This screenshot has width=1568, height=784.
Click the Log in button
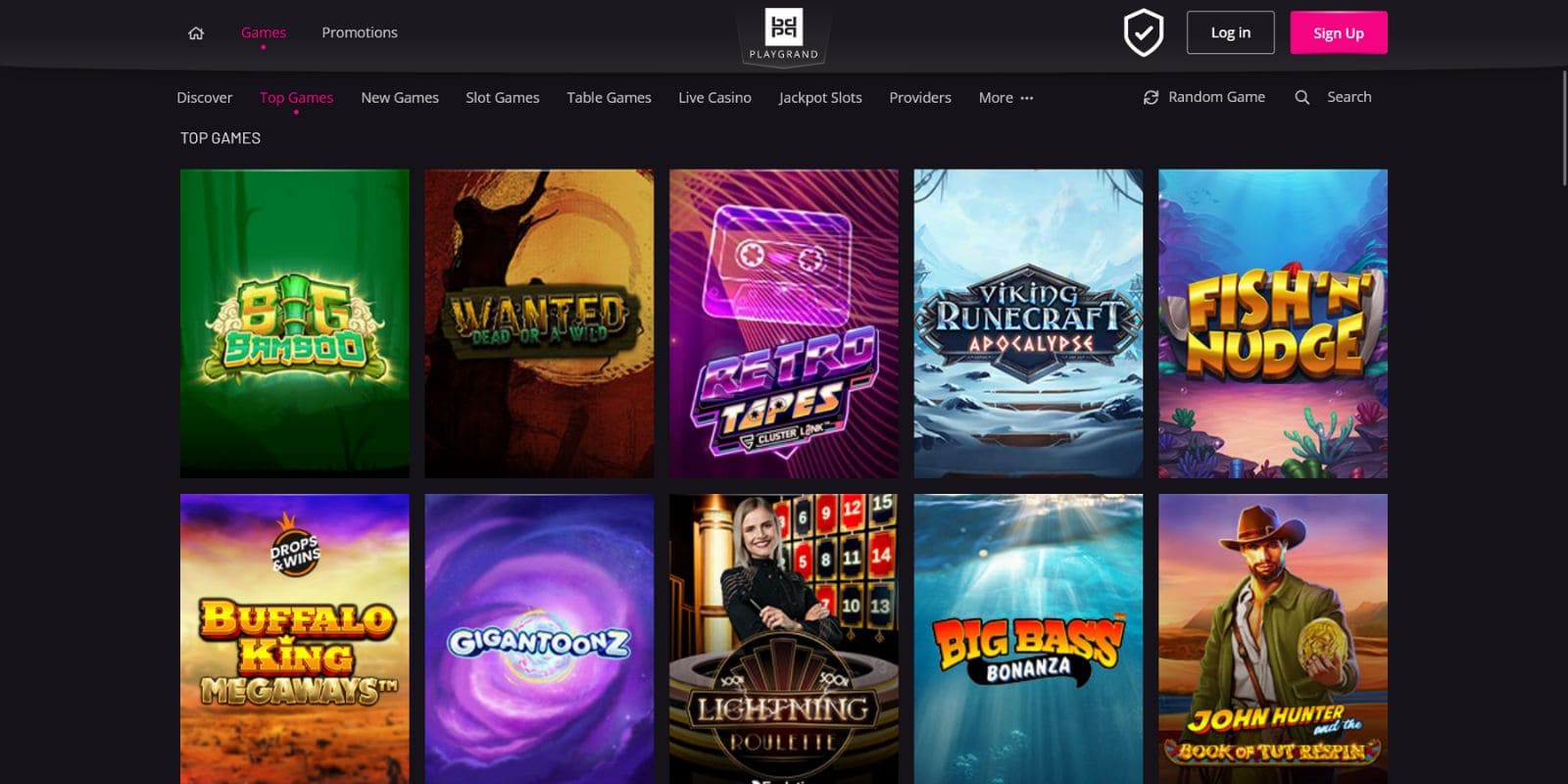pos(1230,32)
